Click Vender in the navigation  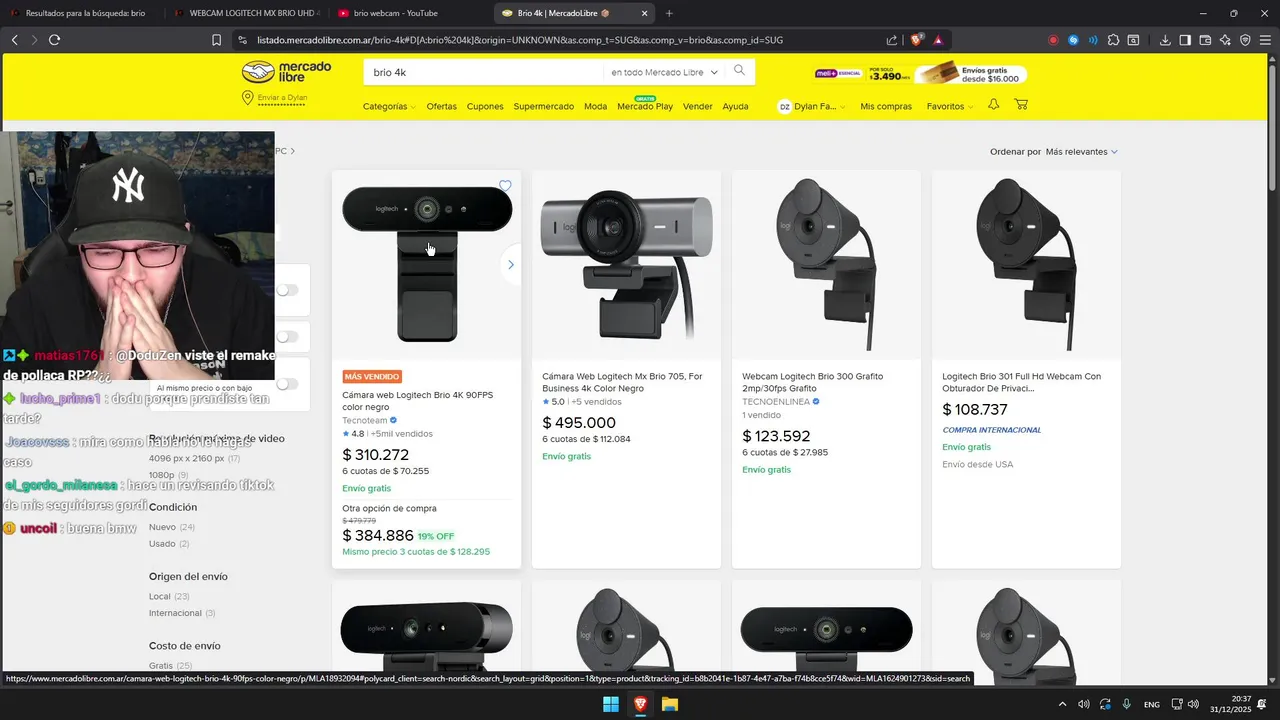coord(698,106)
